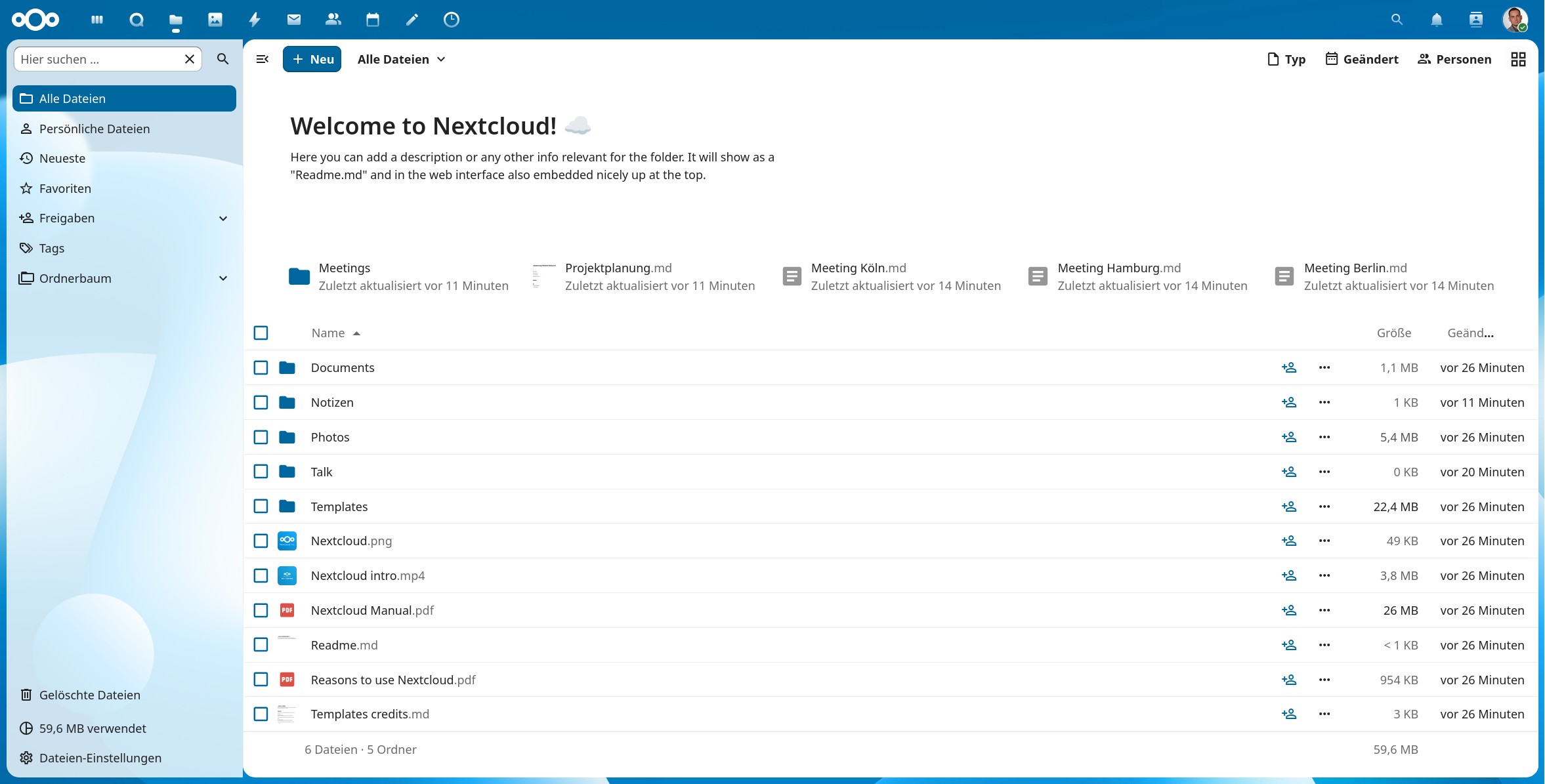Open actions menu for Templates credits.md
The image size is (1545, 784).
[1324, 714]
